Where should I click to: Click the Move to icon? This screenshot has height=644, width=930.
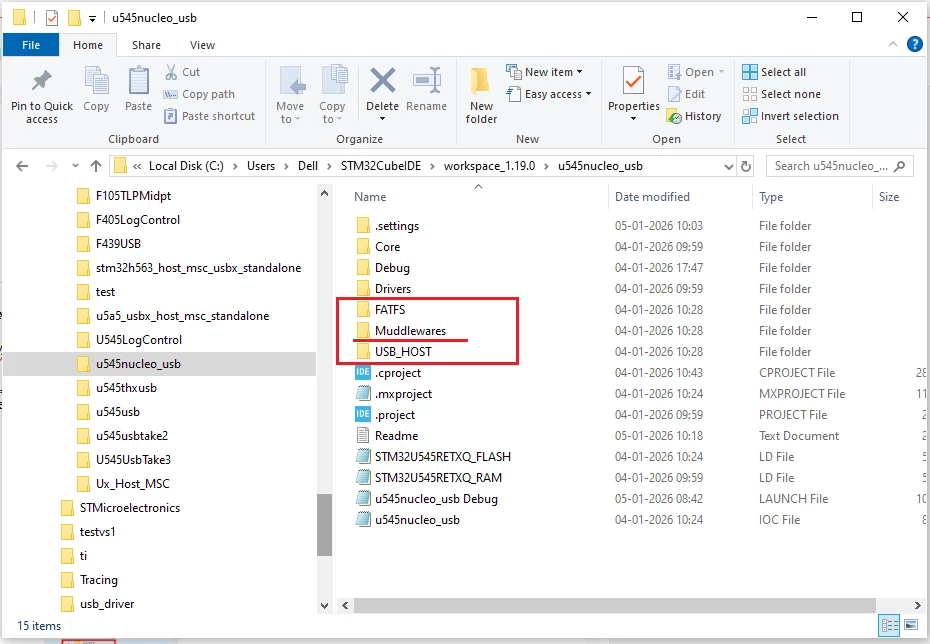point(290,81)
